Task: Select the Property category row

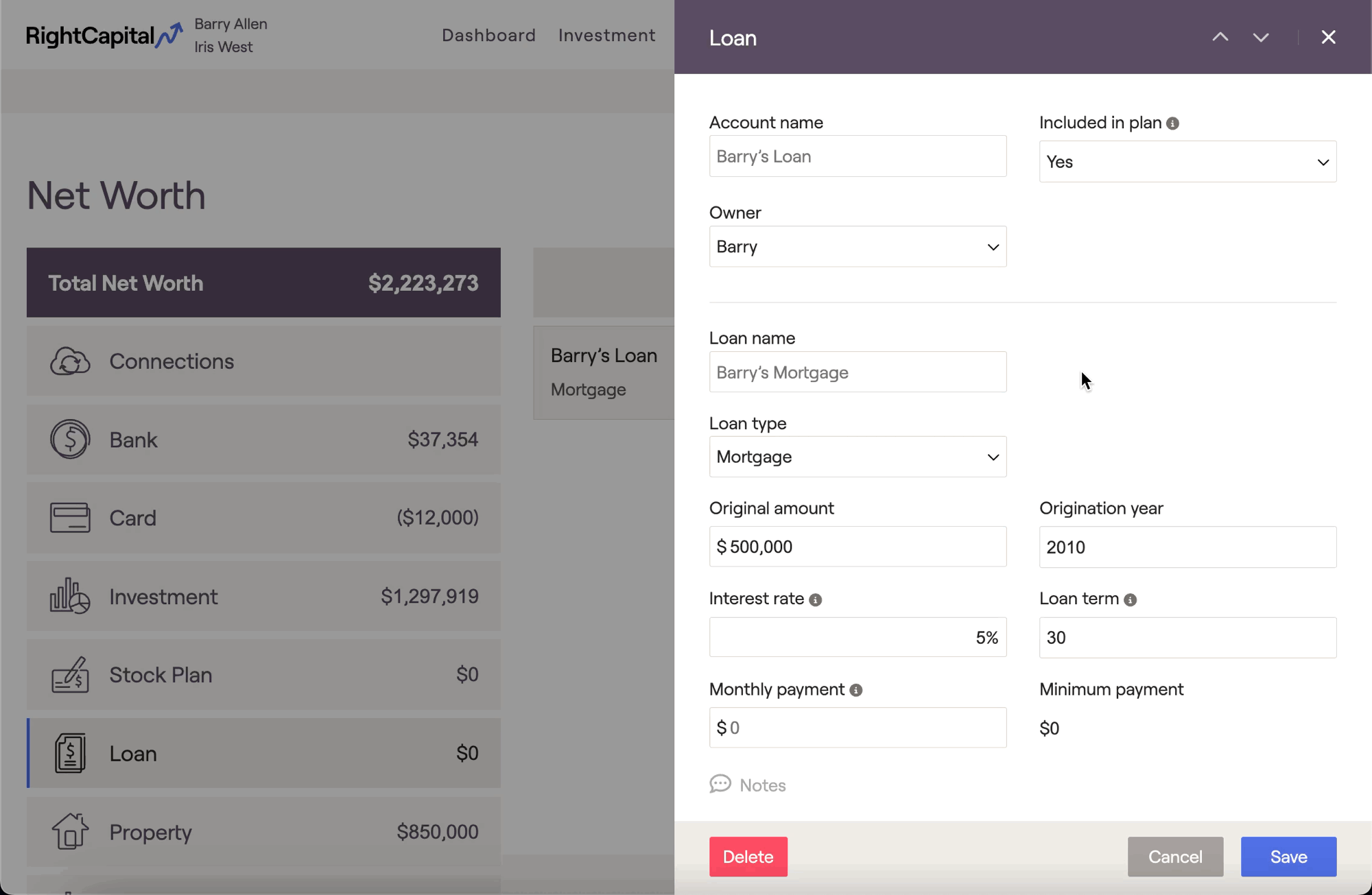Action: pyautogui.click(x=263, y=831)
